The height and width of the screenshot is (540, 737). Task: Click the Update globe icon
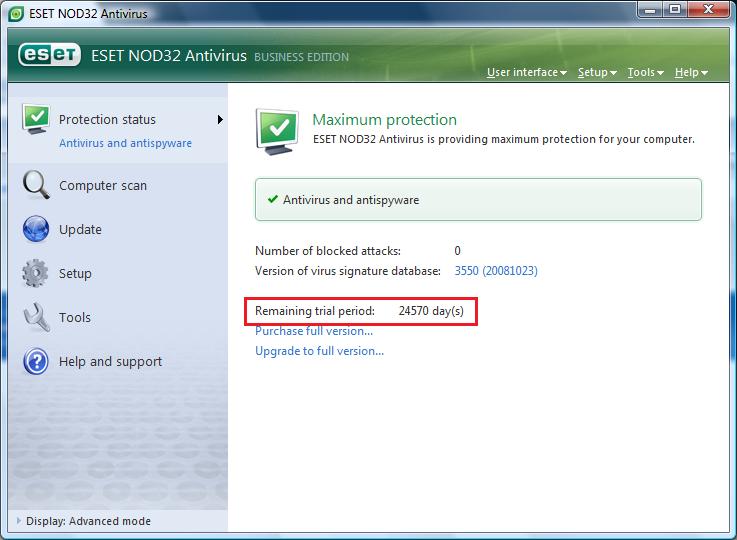[x=36, y=229]
